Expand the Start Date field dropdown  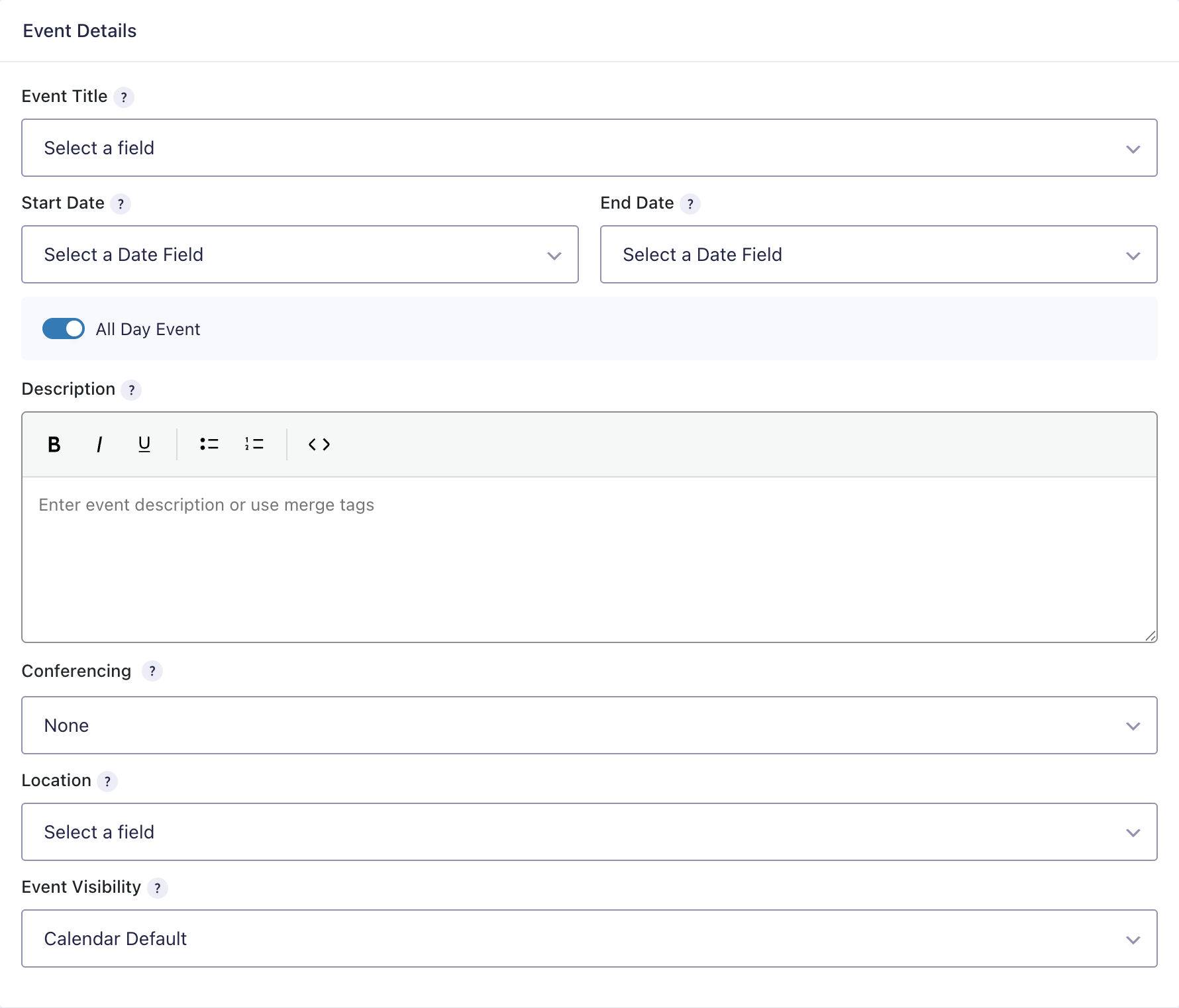pos(299,254)
